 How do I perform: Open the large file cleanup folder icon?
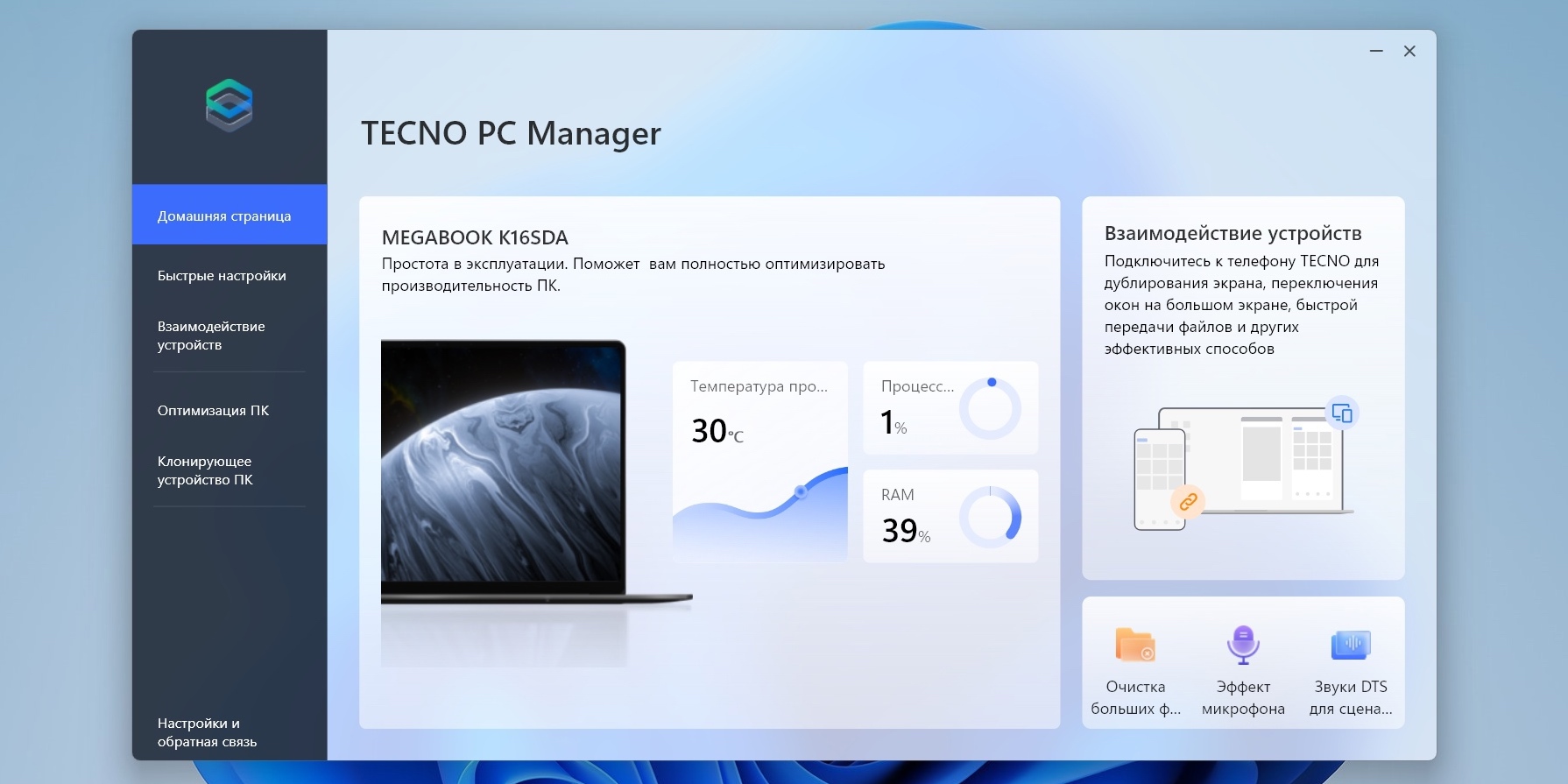[x=1135, y=645]
